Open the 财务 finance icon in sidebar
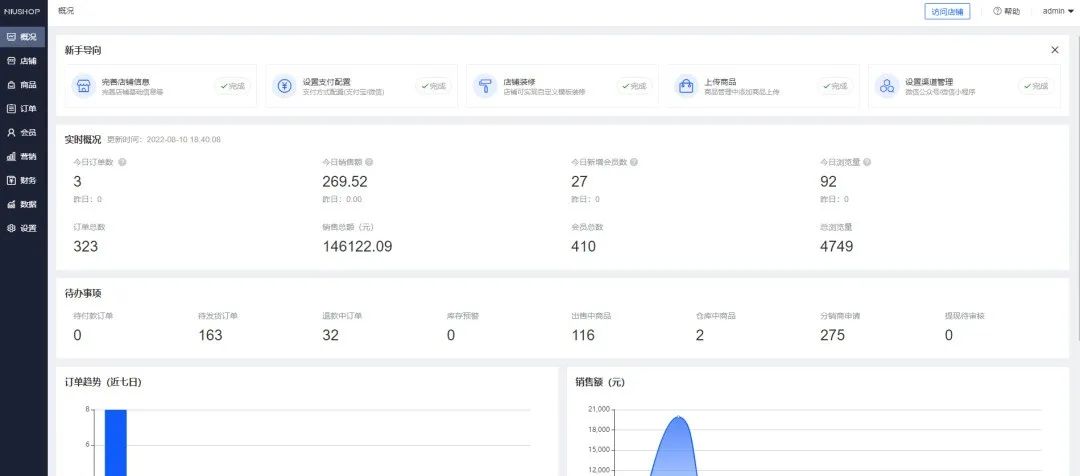The width and height of the screenshot is (1080, 476). click(x=11, y=180)
